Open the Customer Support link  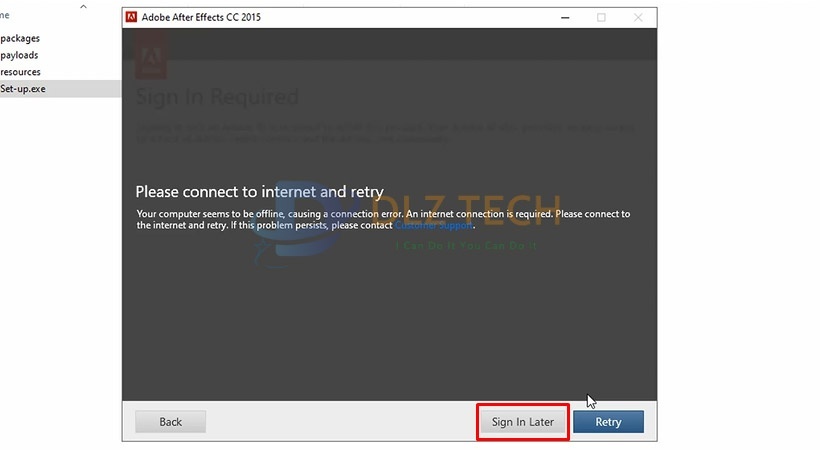433,226
